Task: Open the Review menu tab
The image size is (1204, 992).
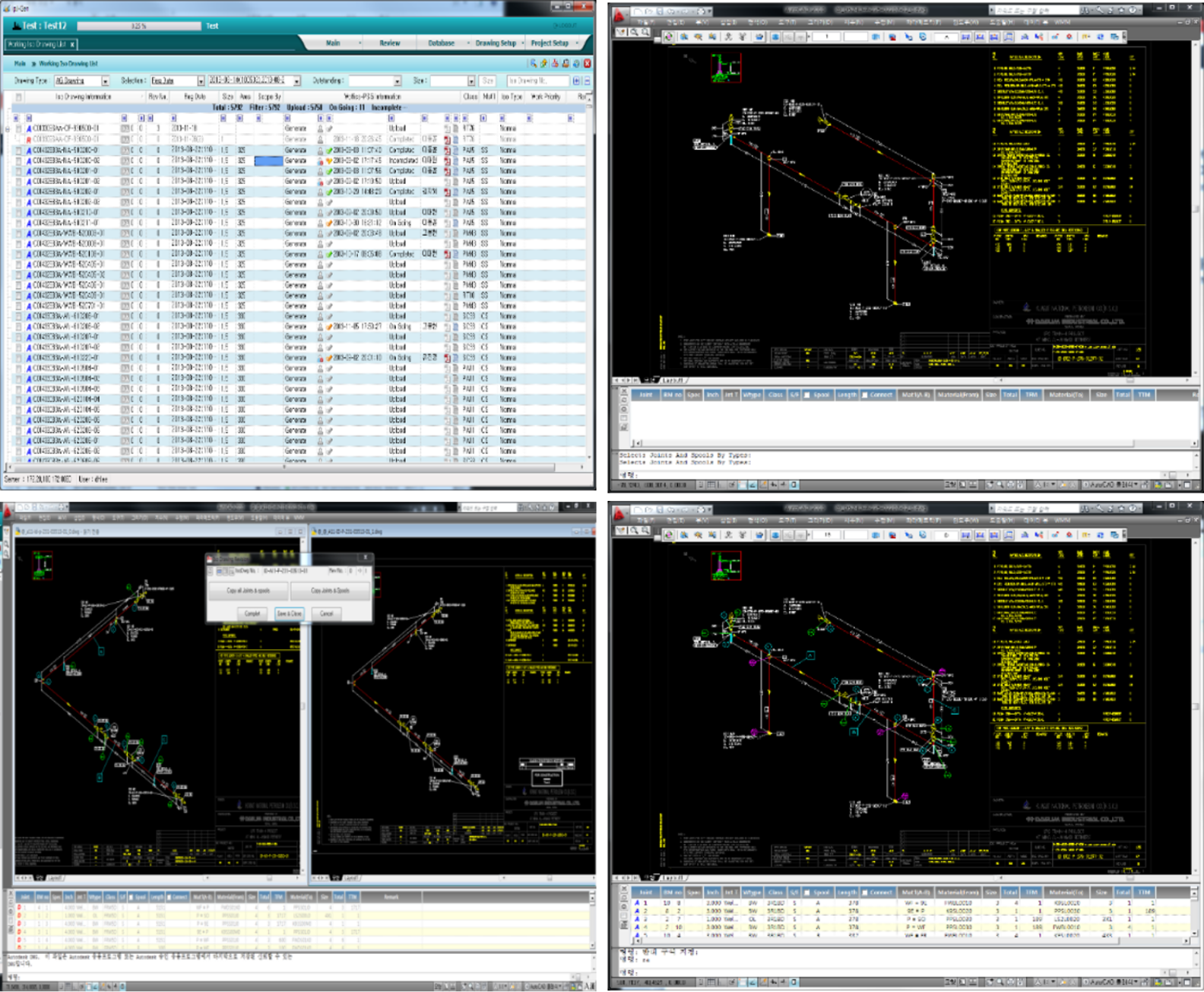Action: 389,43
